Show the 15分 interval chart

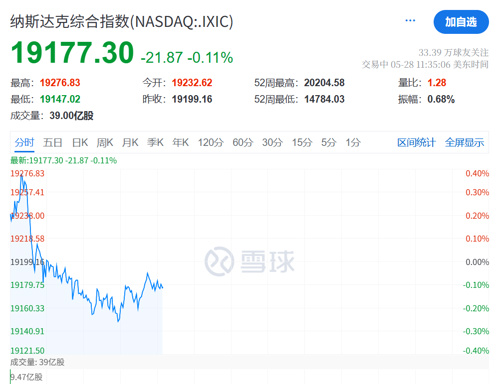(302, 143)
